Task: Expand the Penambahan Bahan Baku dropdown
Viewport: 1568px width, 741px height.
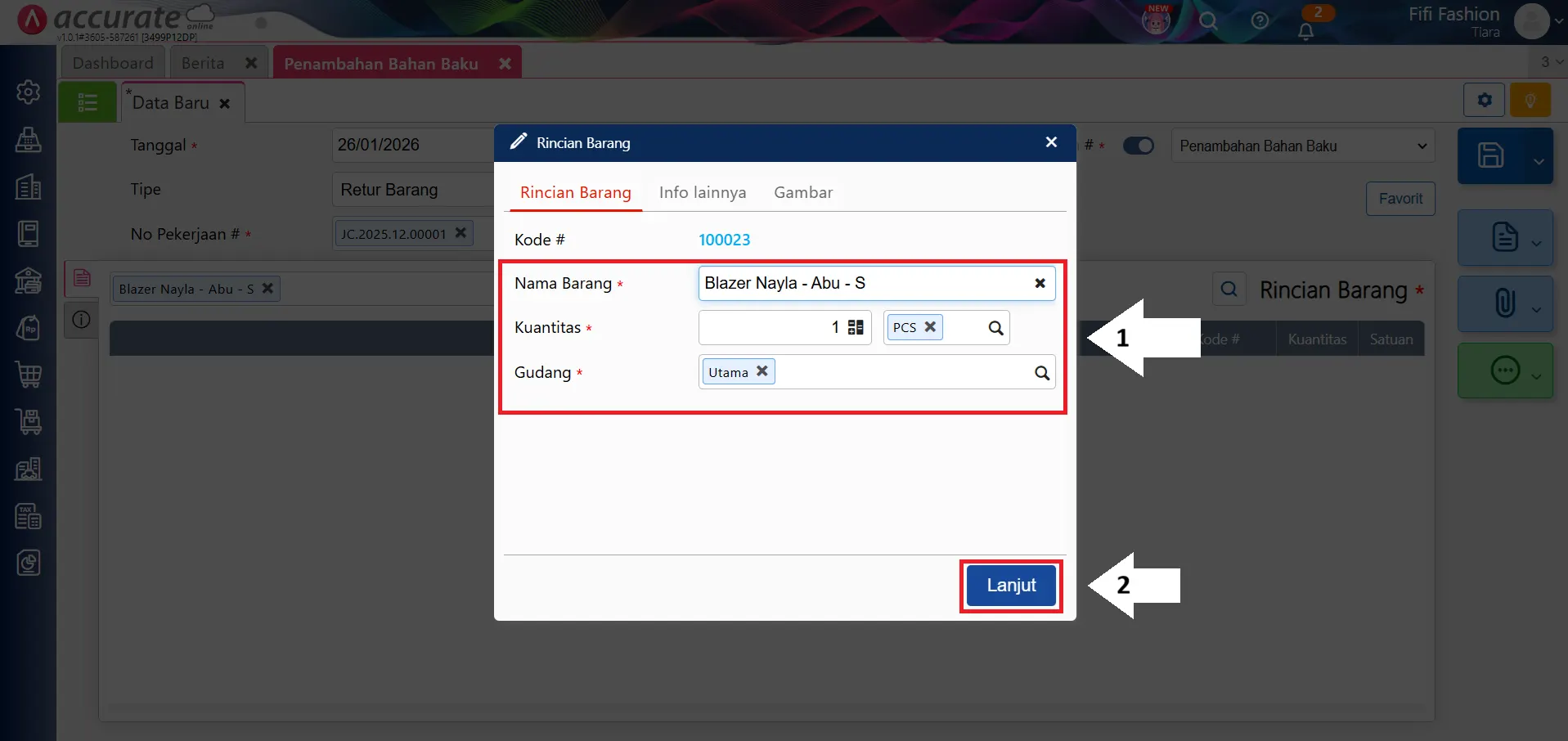Action: point(1422,146)
